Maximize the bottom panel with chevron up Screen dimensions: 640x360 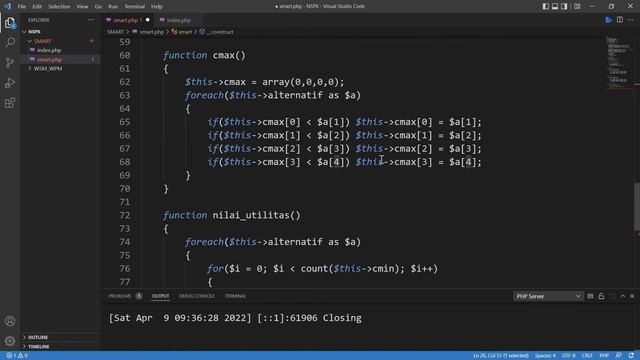[x=623, y=296]
